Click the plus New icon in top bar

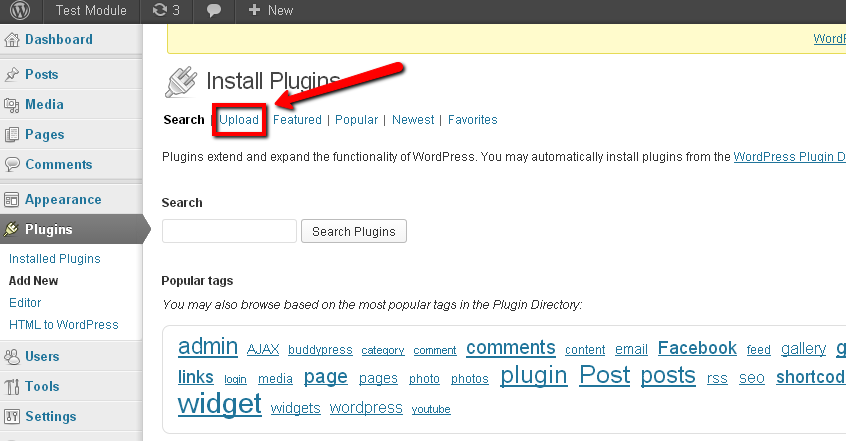[x=254, y=10]
